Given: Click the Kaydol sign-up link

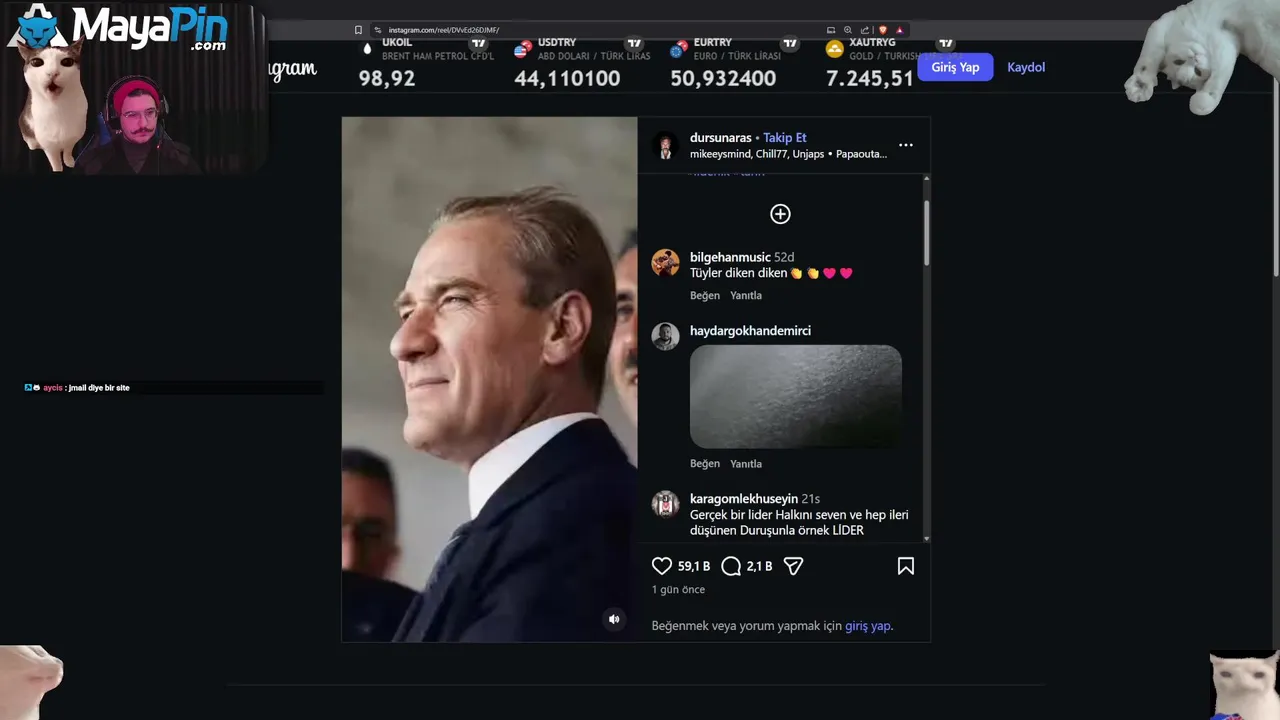Looking at the screenshot, I should [x=1026, y=67].
